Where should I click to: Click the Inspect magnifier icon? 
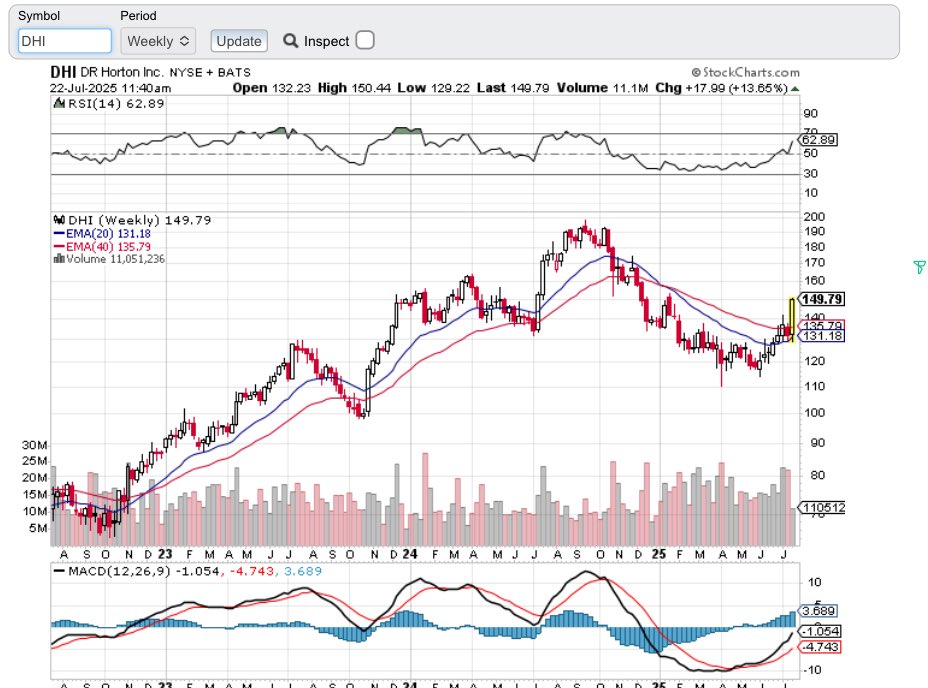pyautogui.click(x=290, y=40)
